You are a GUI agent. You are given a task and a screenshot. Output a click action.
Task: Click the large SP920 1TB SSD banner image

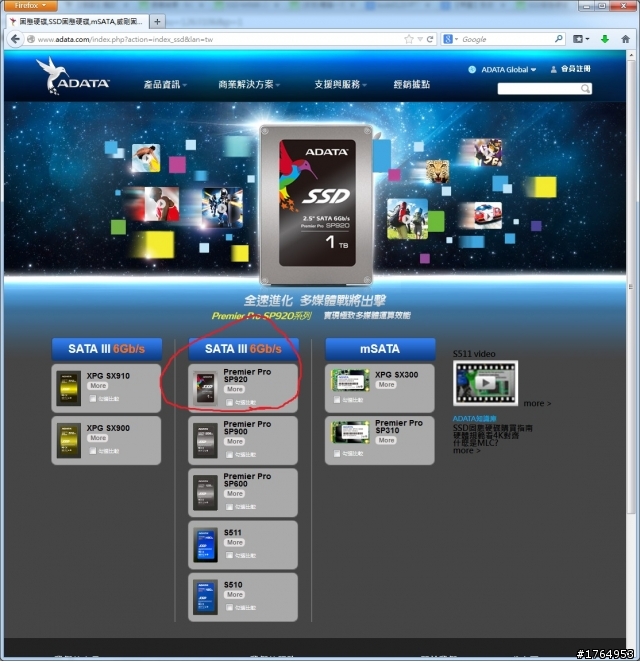(317, 205)
